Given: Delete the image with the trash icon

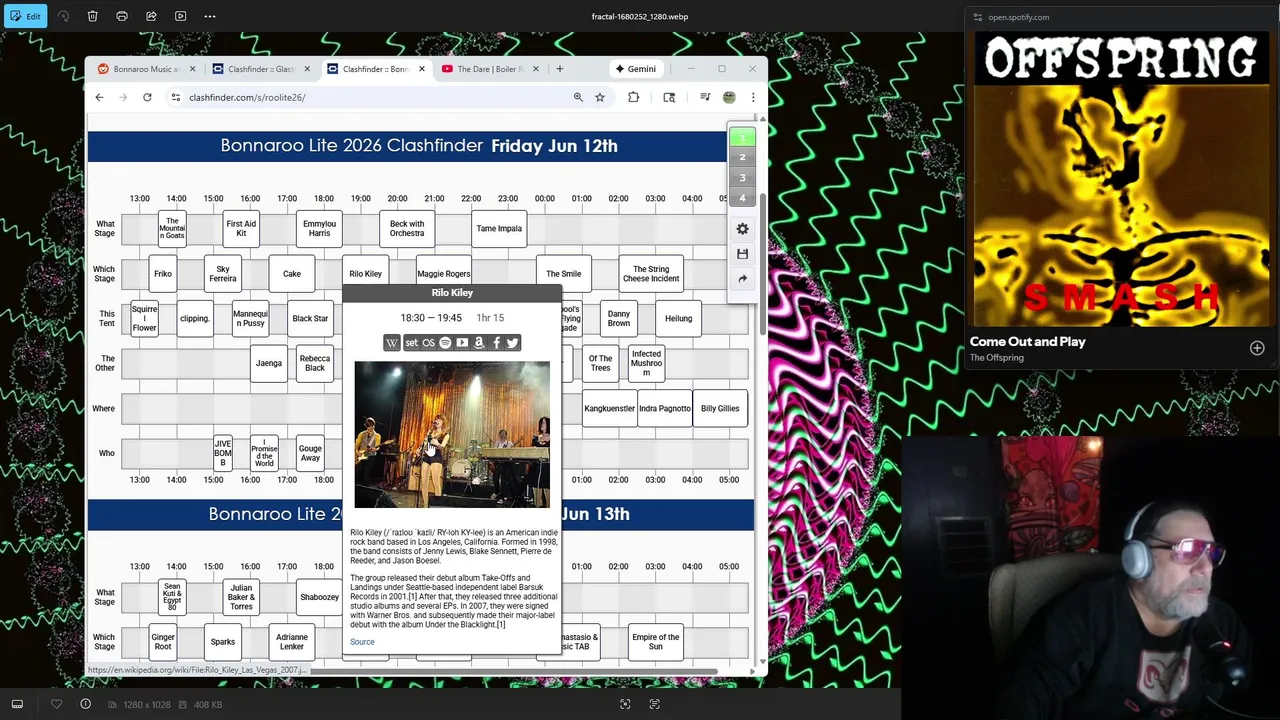Looking at the screenshot, I should (x=92, y=16).
